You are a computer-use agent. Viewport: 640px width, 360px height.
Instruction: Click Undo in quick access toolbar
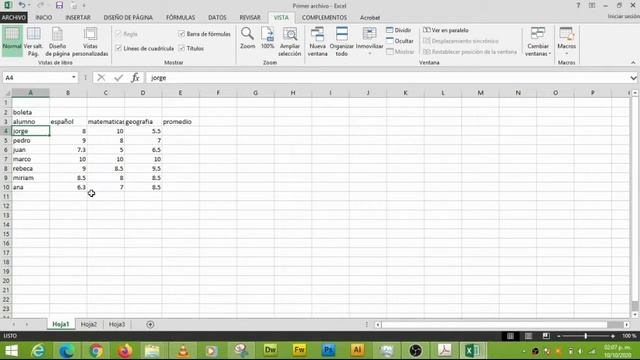point(22,5)
